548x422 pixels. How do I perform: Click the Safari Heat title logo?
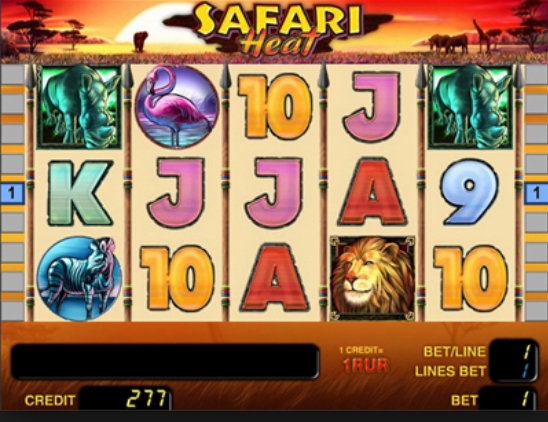point(278,28)
